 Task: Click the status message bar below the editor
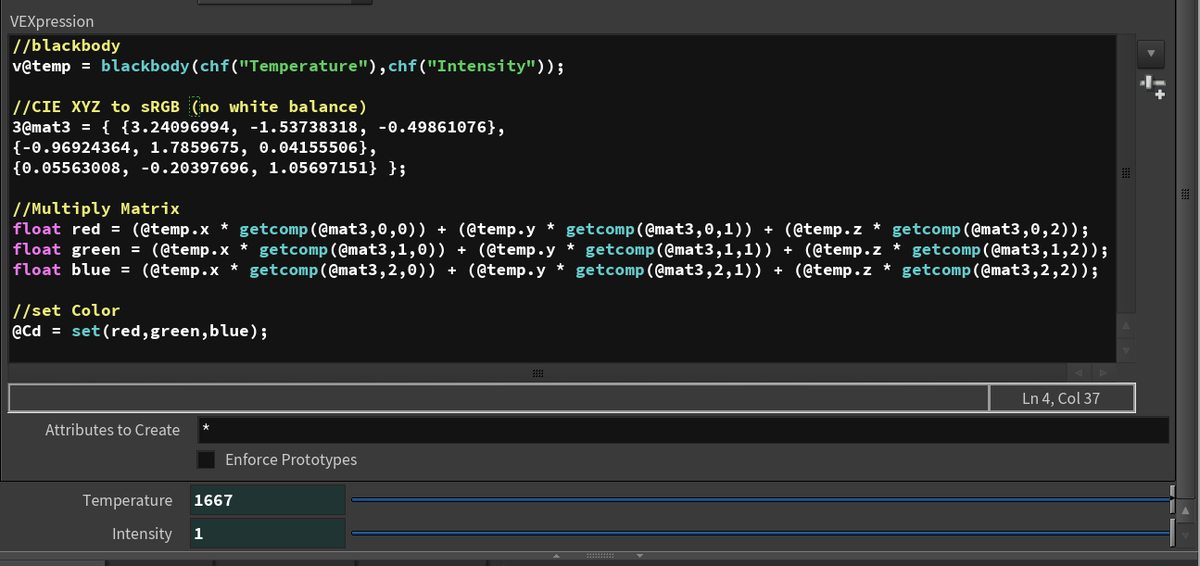point(498,399)
